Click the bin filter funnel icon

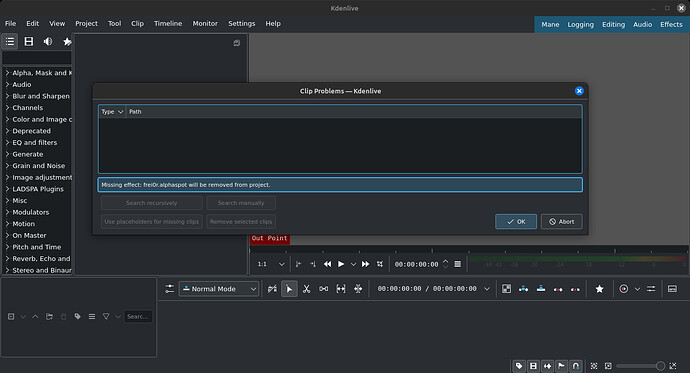(x=106, y=316)
